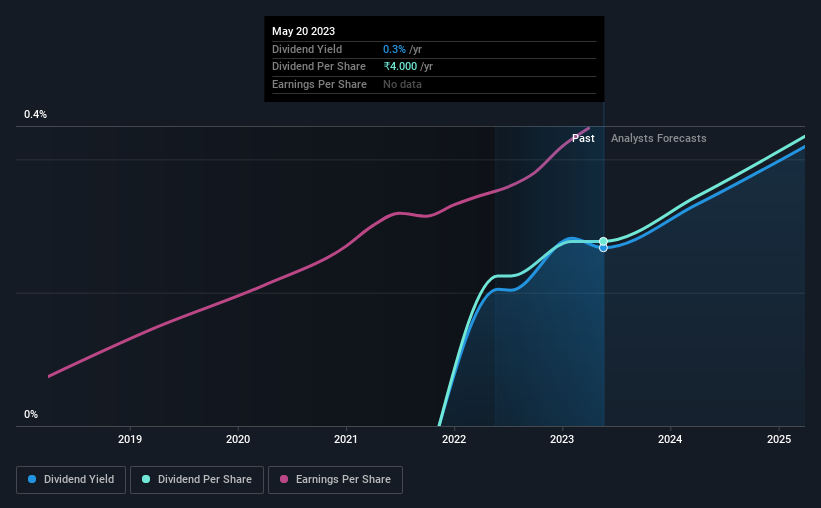Click the teal Dividend Per Share legend dot
Viewport: 821px width, 508px height.
tap(146, 479)
